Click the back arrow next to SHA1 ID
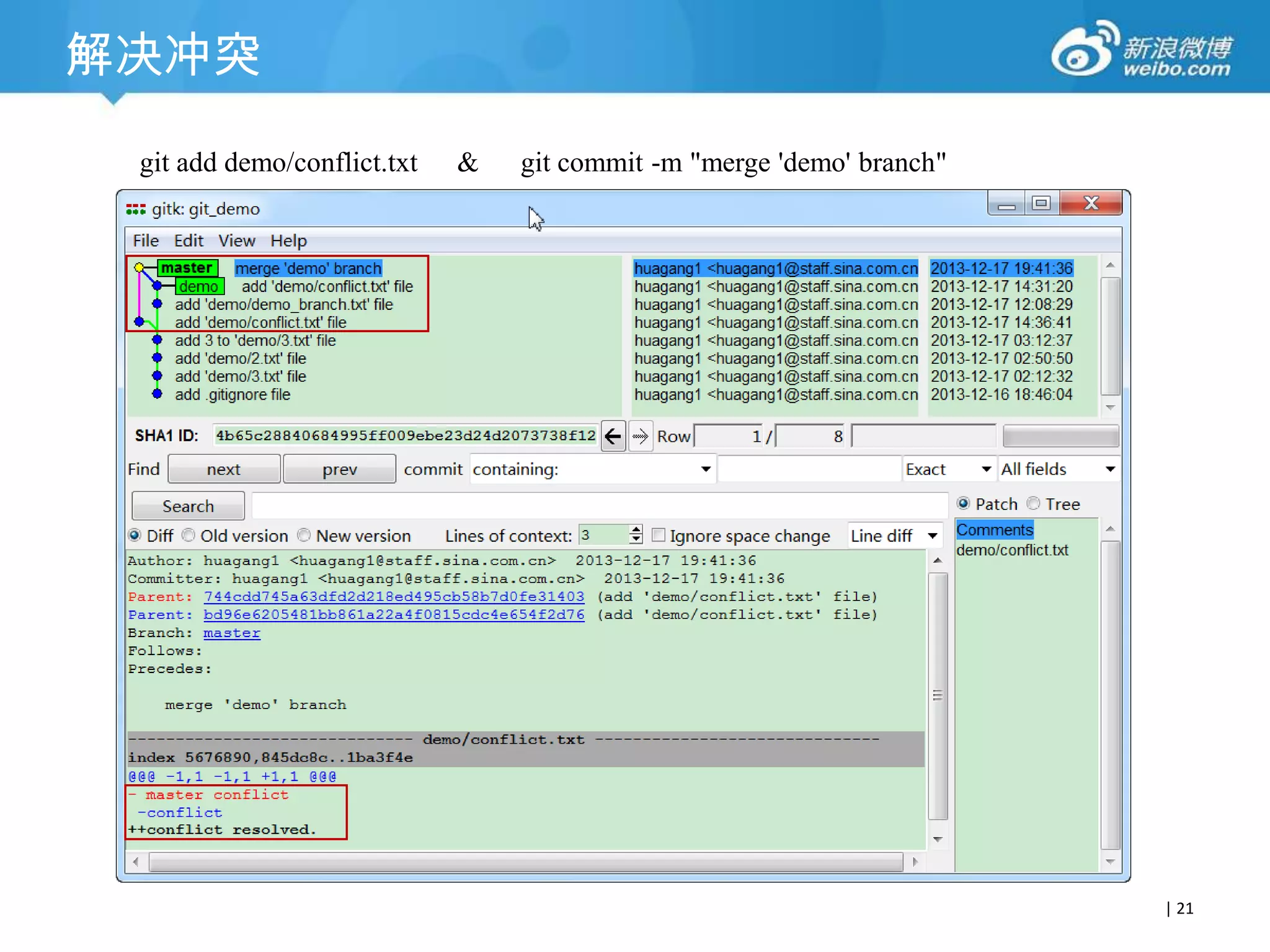The image size is (1270, 952). point(613,436)
